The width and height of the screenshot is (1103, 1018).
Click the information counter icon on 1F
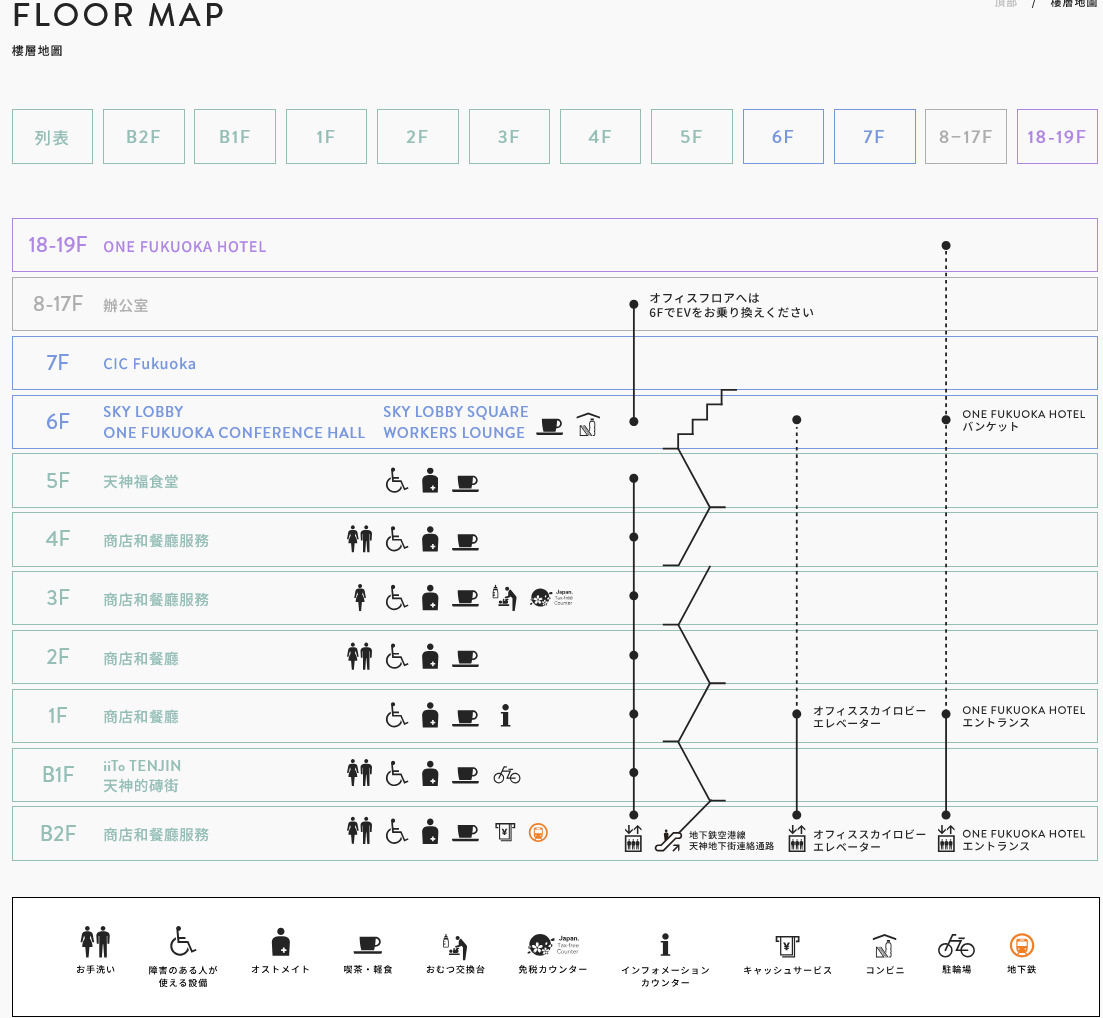[506, 716]
